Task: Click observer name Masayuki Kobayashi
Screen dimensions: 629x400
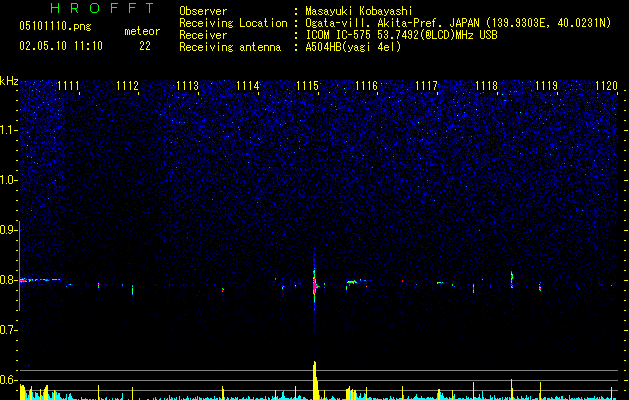Action: point(359,11)
